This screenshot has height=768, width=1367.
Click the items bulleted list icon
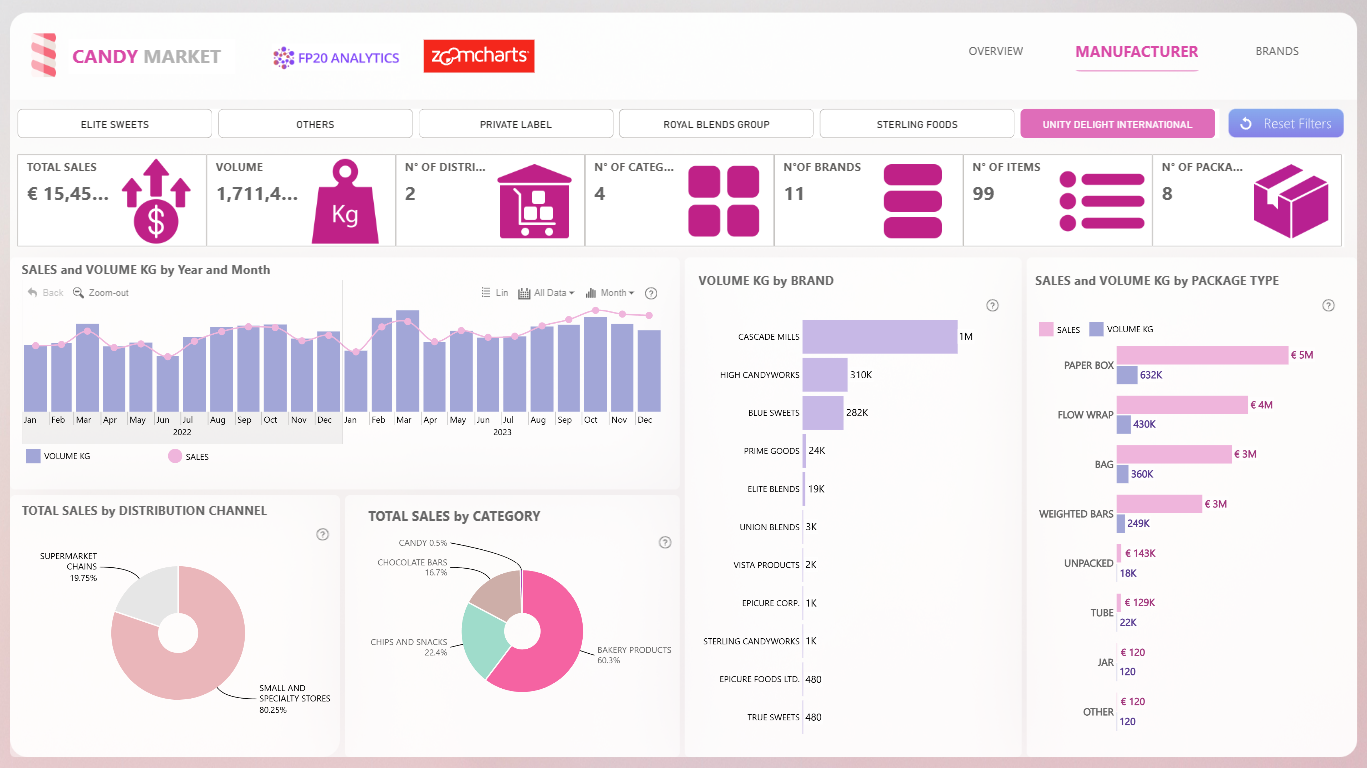pyautogui.click(x=1101, y=201)
